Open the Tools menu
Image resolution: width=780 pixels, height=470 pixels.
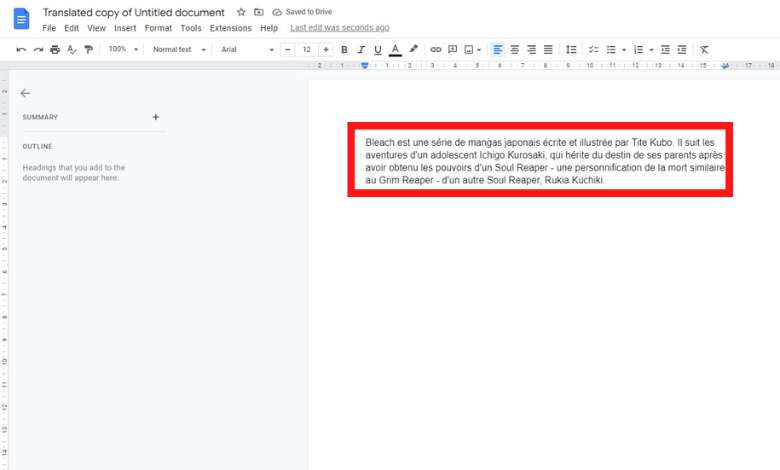point(191,28)
